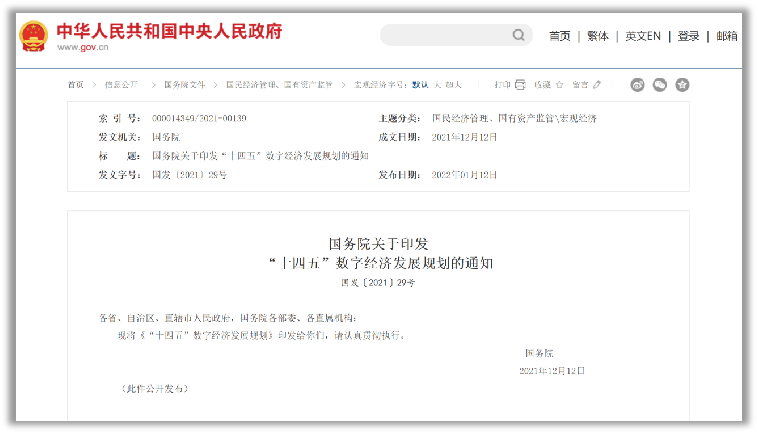Open 首页 in the top navigation
759x434 pixels.
pos(560,36)
